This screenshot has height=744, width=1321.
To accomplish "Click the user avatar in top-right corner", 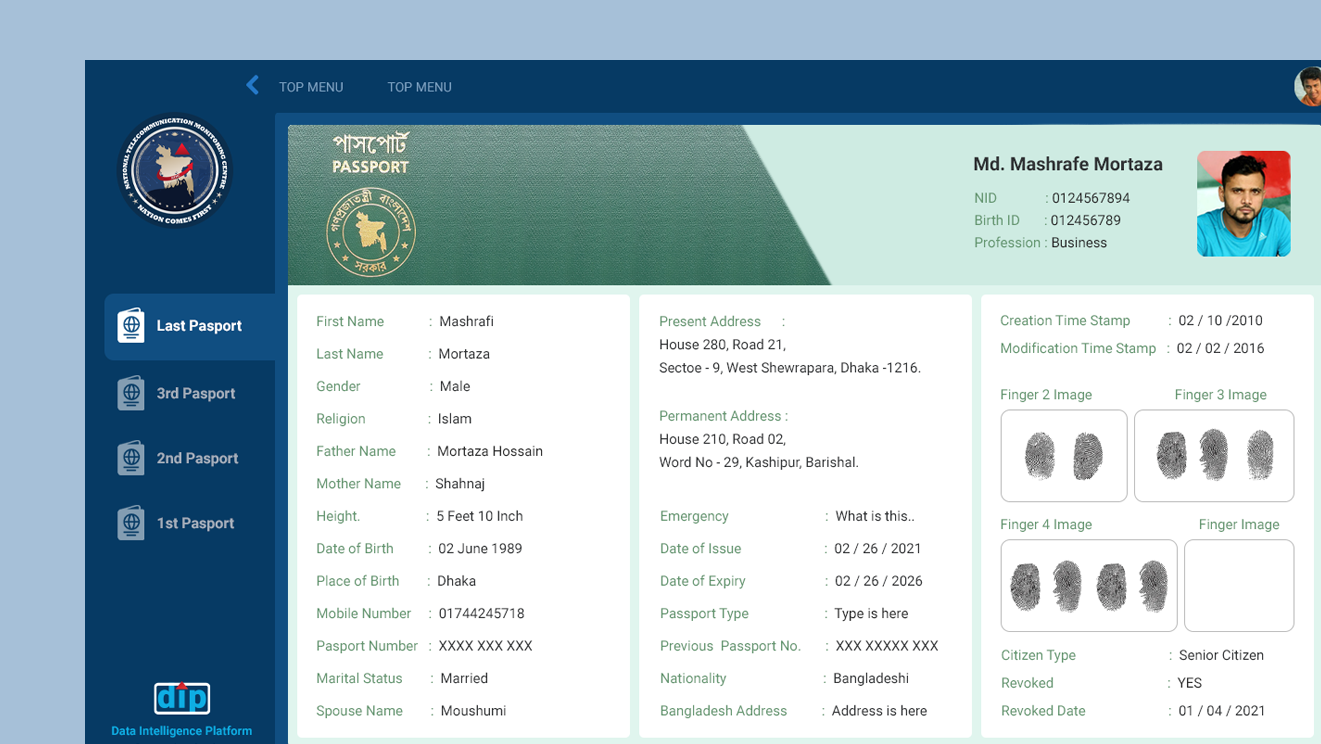I will (1309, 87).
